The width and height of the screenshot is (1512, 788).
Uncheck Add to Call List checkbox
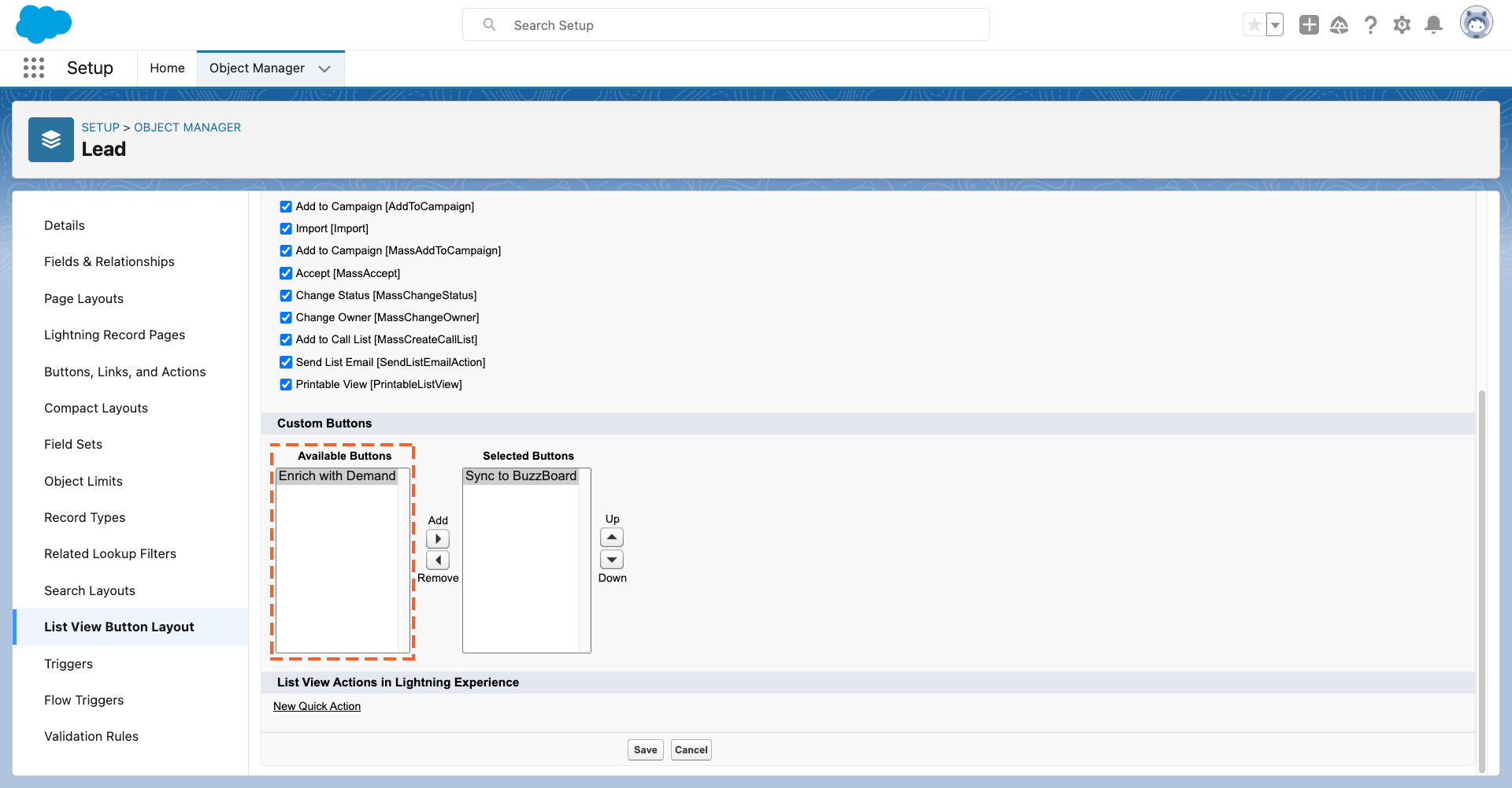point(286,340)
